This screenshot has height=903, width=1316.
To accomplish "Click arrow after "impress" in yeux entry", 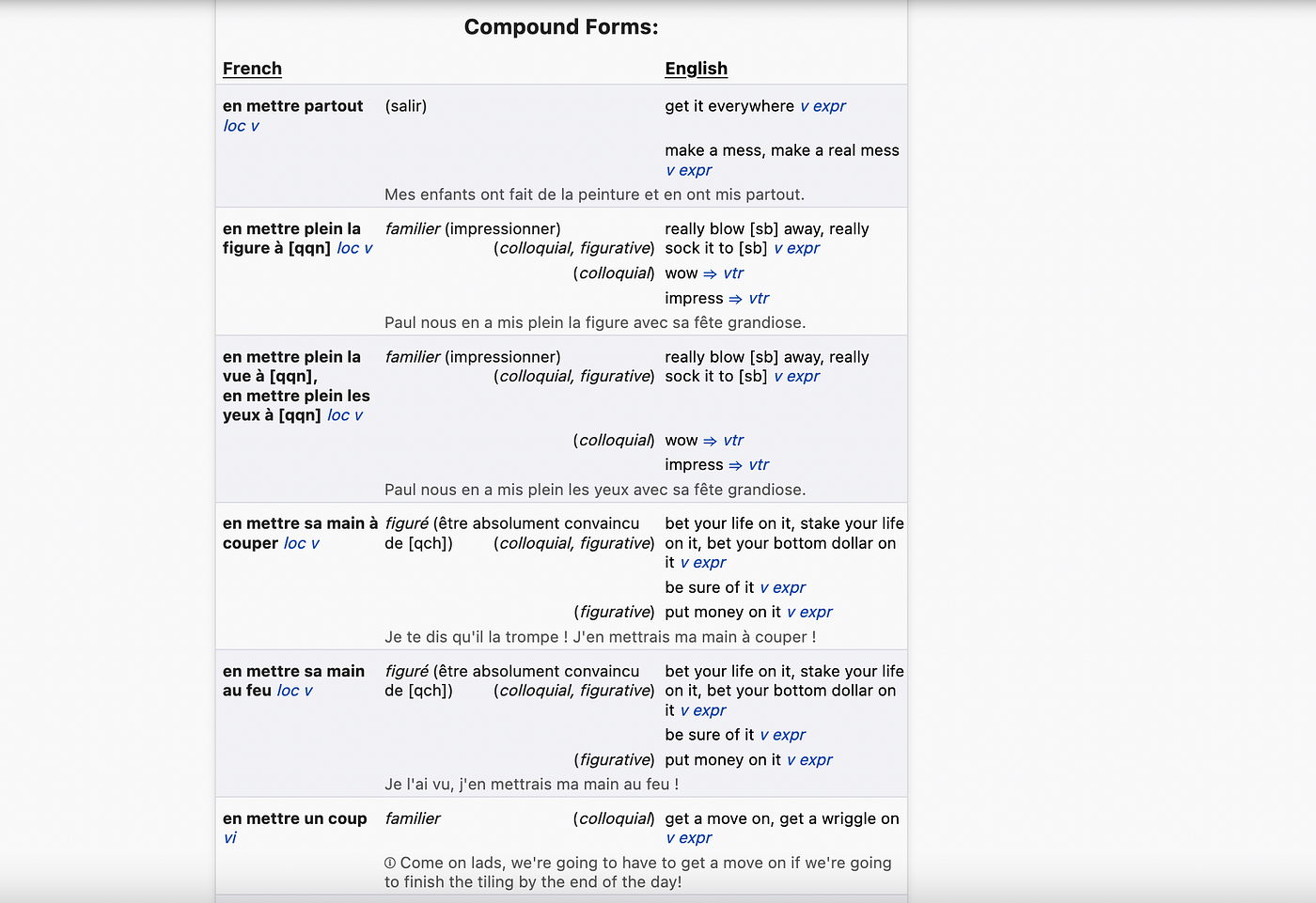I will point(735,465).
